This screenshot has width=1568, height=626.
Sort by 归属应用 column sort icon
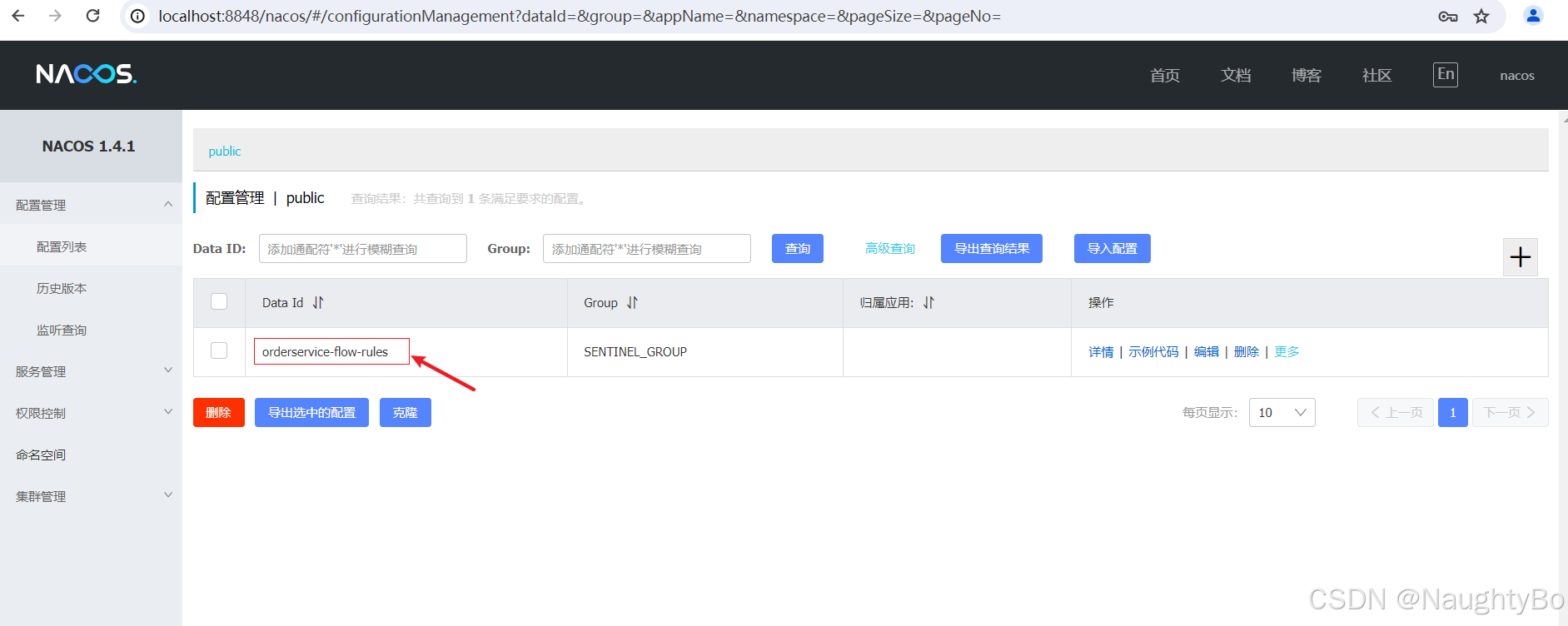928,303
